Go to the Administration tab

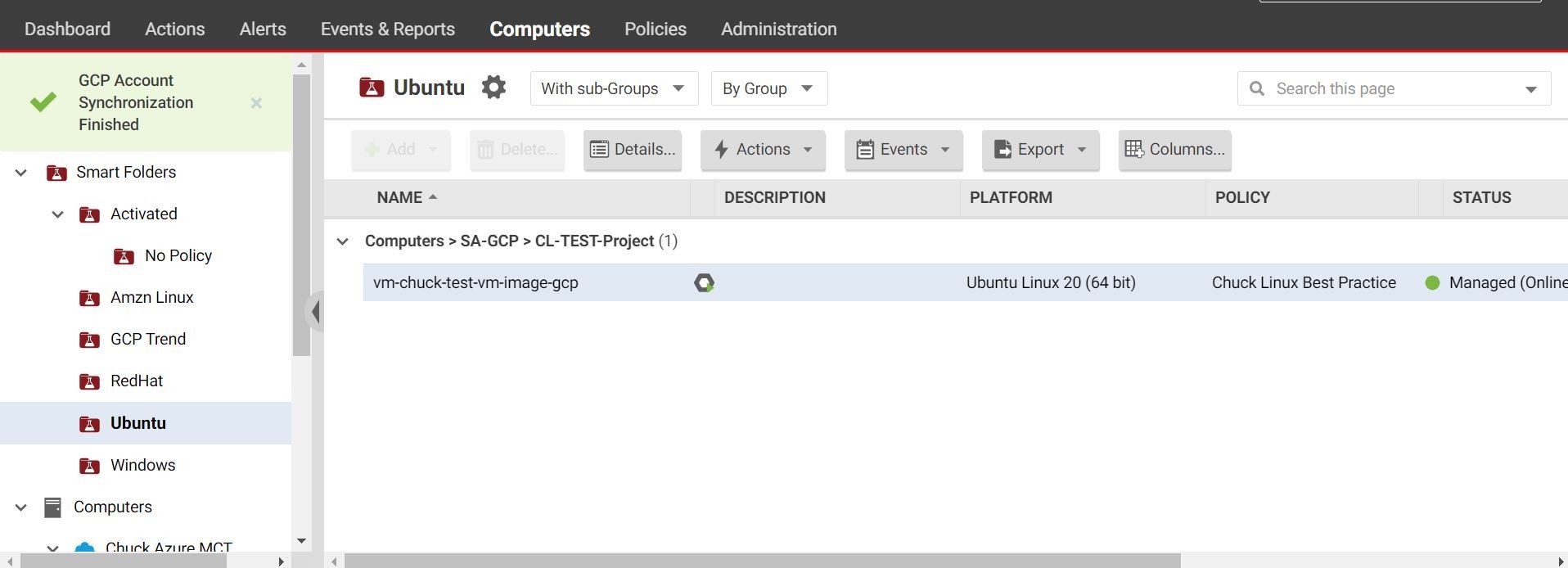click(779, 29)
